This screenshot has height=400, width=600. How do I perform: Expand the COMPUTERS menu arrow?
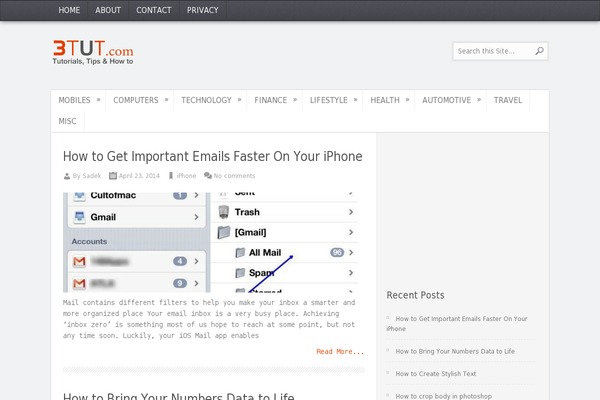click(166, 100)
